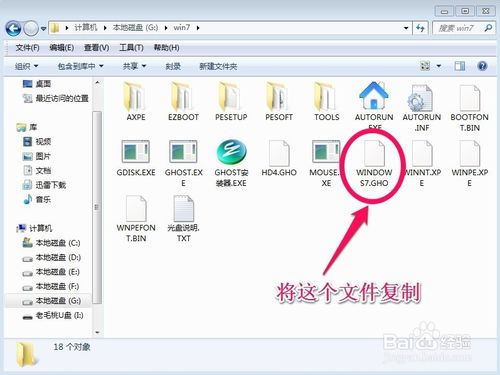Screen dimensions: 500x375
Task: Click the Forward navigation arrow
Action: pos(31,28)
